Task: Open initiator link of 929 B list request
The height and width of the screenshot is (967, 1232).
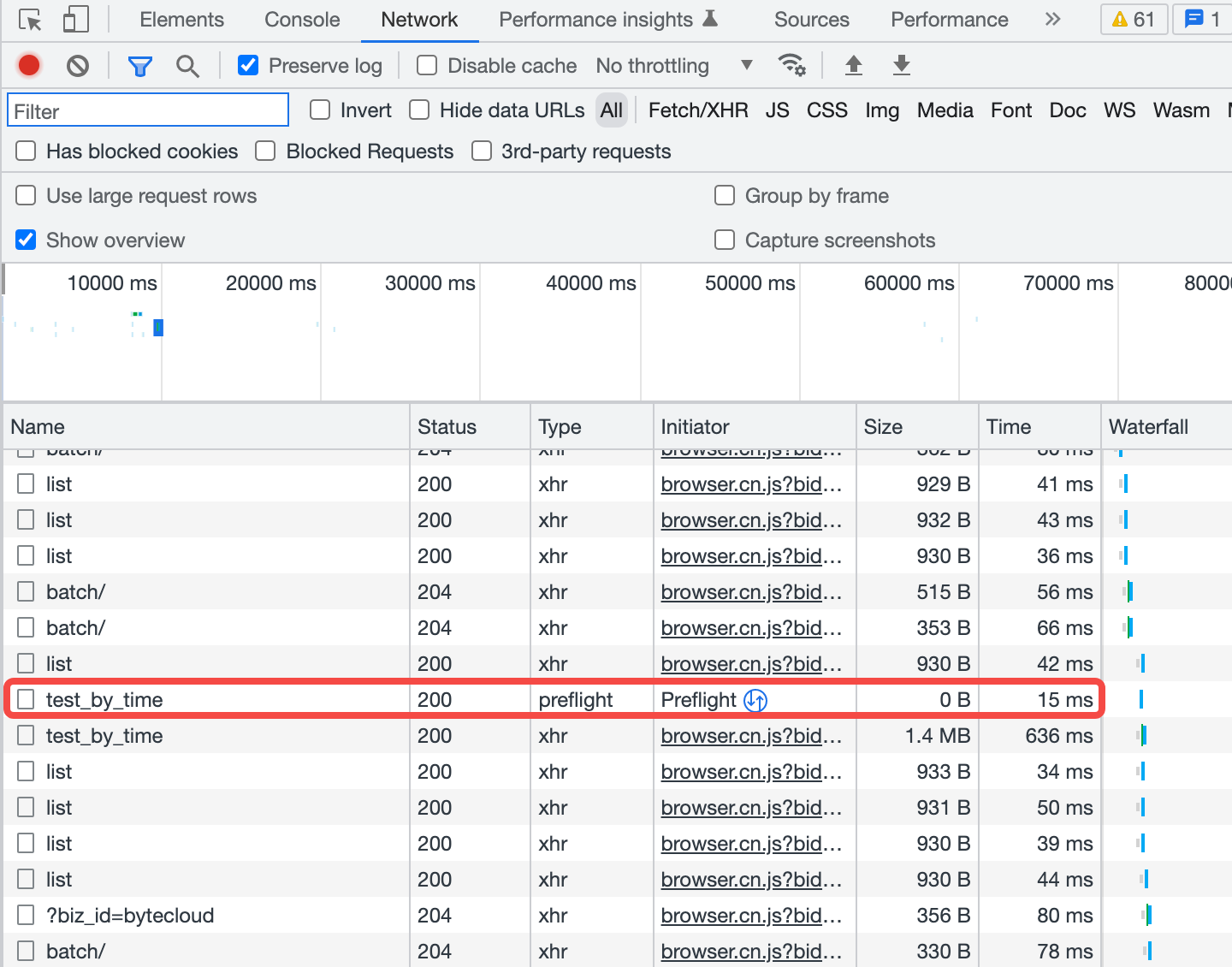Action: point(751,484)
